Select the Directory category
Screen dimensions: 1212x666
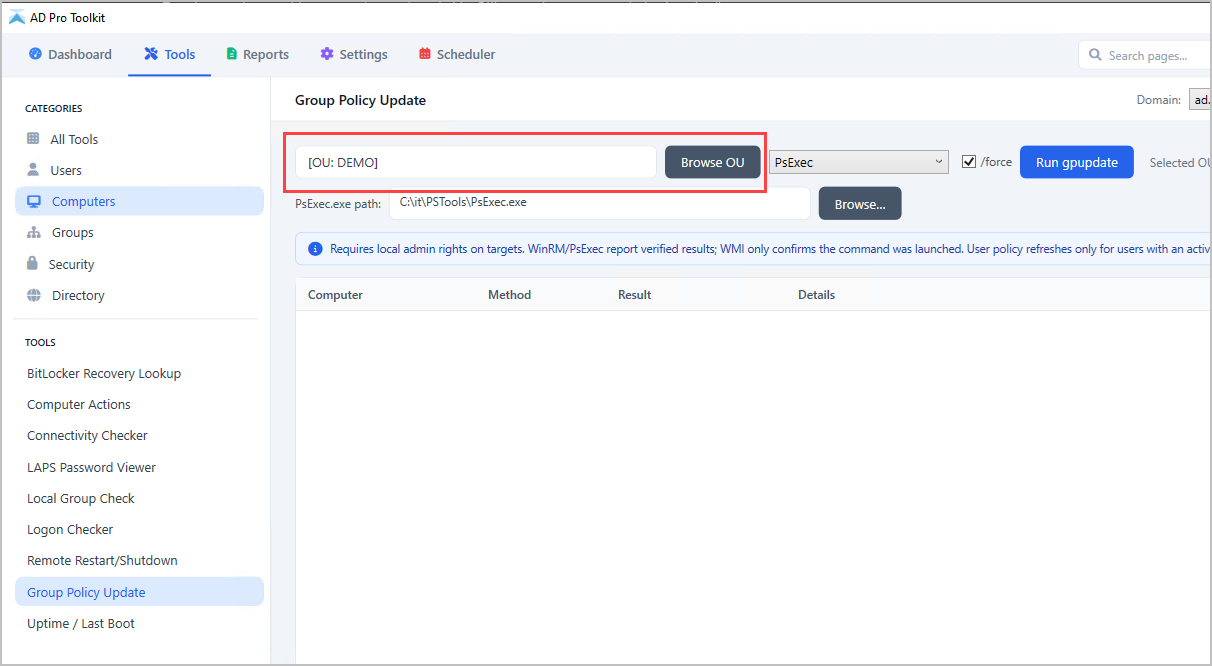[x=139, y=295]
